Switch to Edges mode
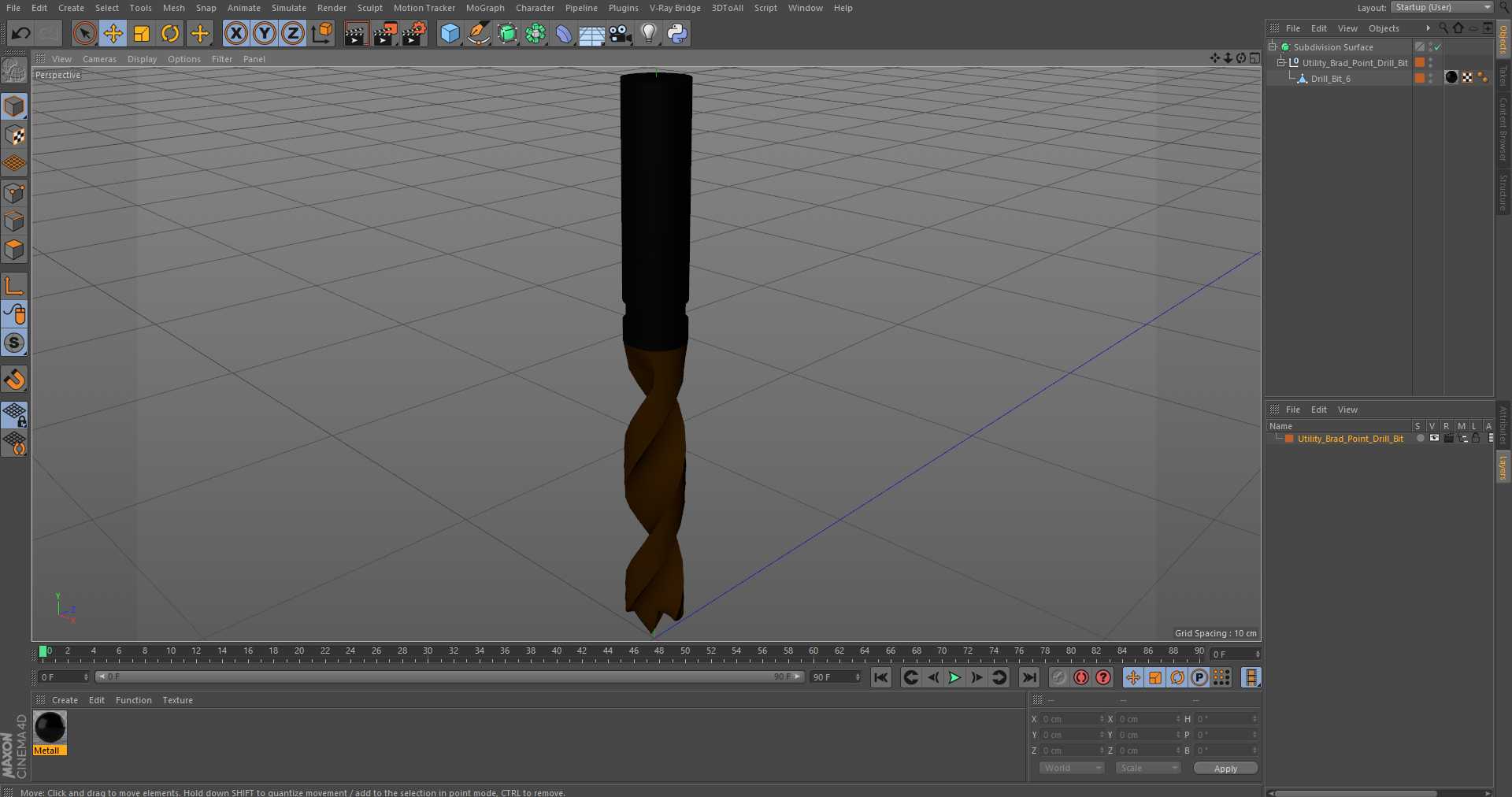This screenshot has width=1512, height=797. (14, 221)
